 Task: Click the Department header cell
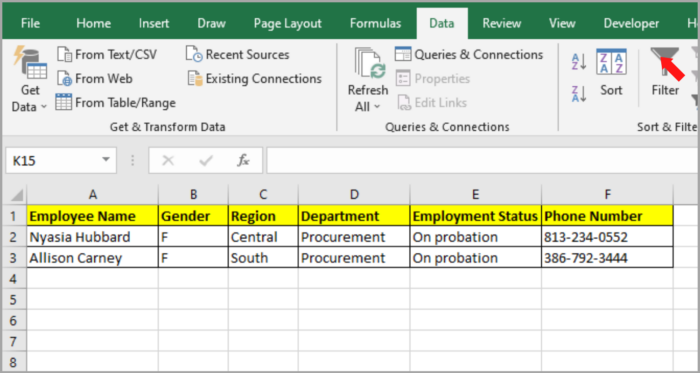tap(354, 216)
